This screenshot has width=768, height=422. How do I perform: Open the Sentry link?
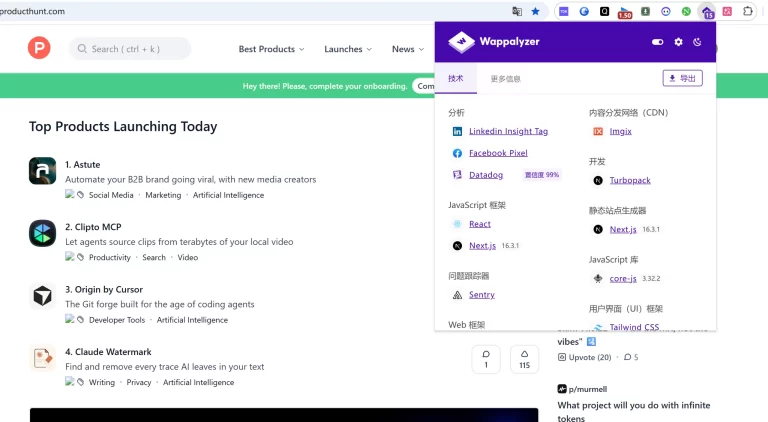(x=481, y=295)
